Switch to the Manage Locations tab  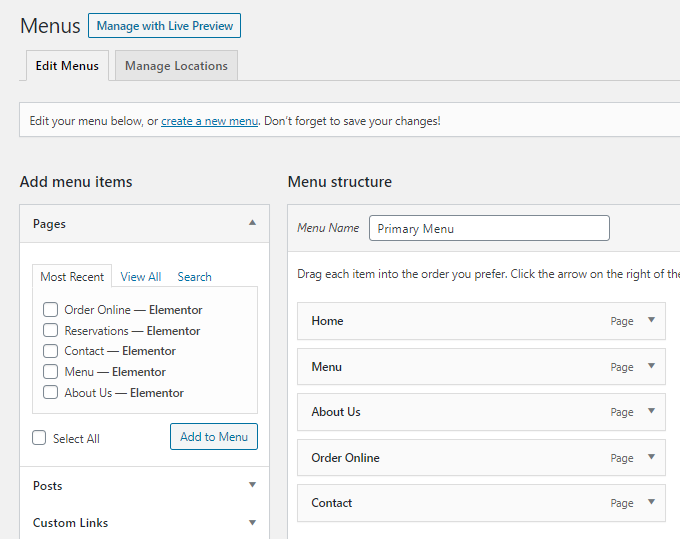176,66
